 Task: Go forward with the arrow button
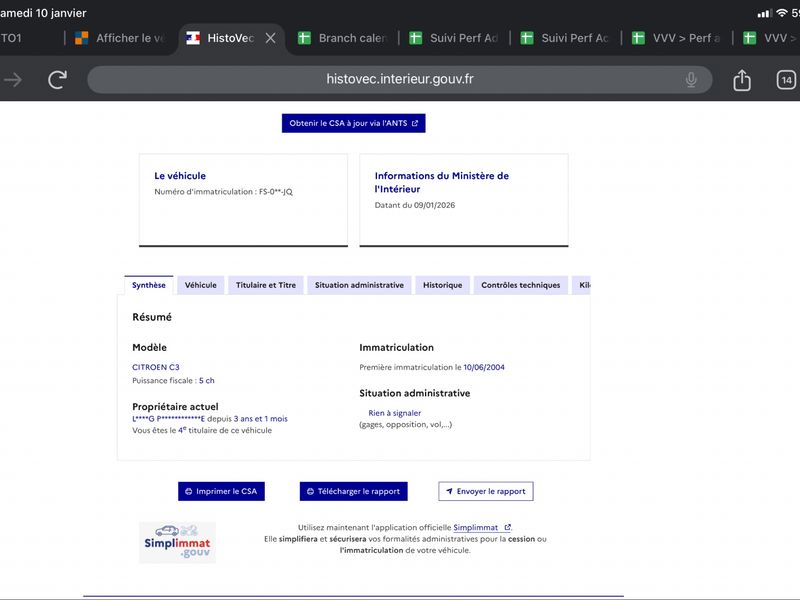[x=13, y=80]
